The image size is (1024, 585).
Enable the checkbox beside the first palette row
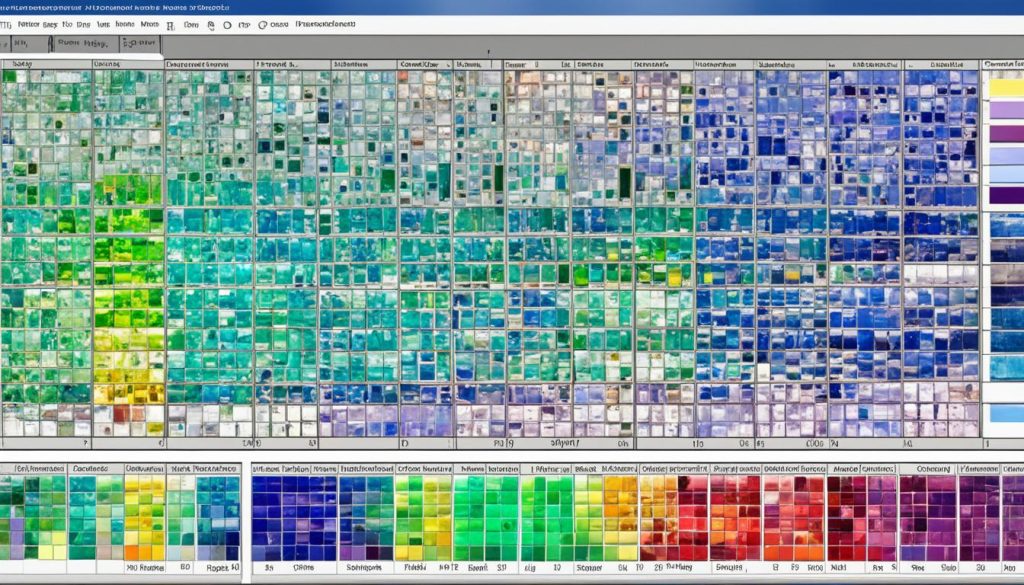[5, 468]
